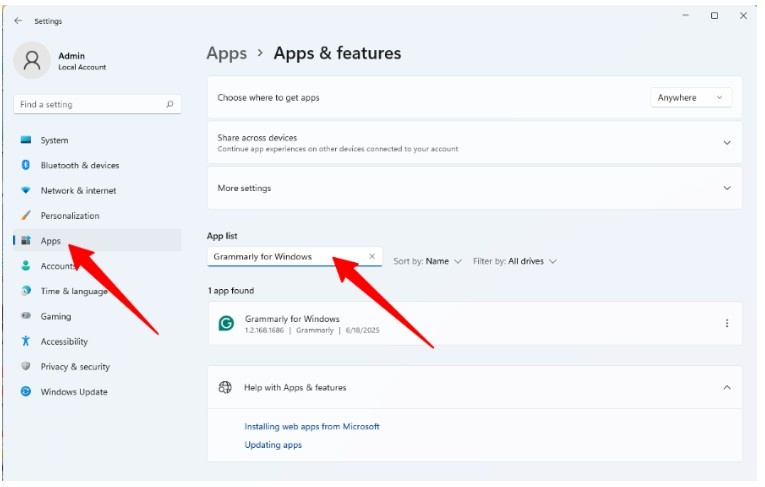
Task: Click the Admin user avatar icon
Action: [x=32, y=60]
